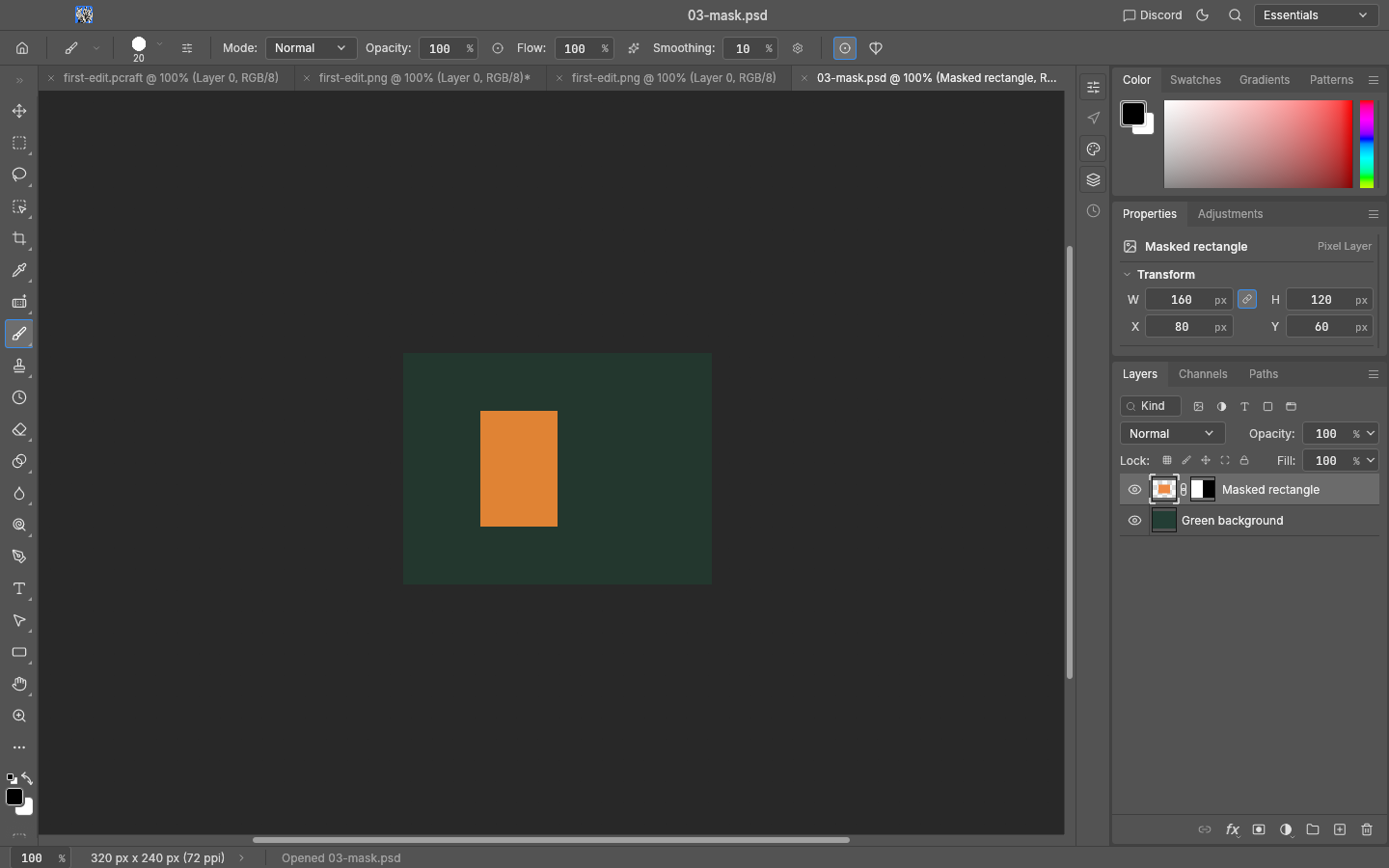Hide the Green background layer
The height and width of the screenshot is (868, 1389).
click(1134, 521)
